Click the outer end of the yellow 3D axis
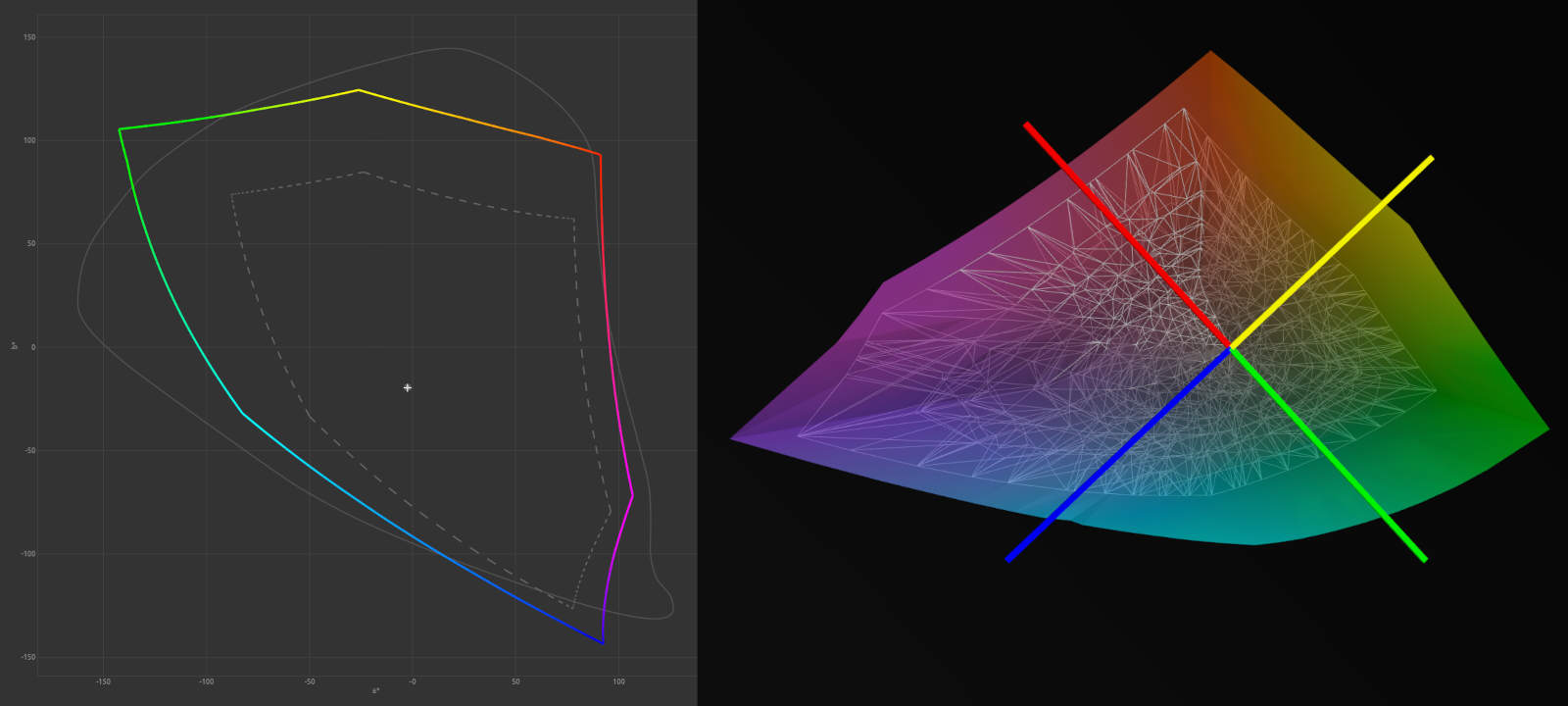This screenshot has width=1568, height=706. pyautogui.click(x=1432, y=157)
